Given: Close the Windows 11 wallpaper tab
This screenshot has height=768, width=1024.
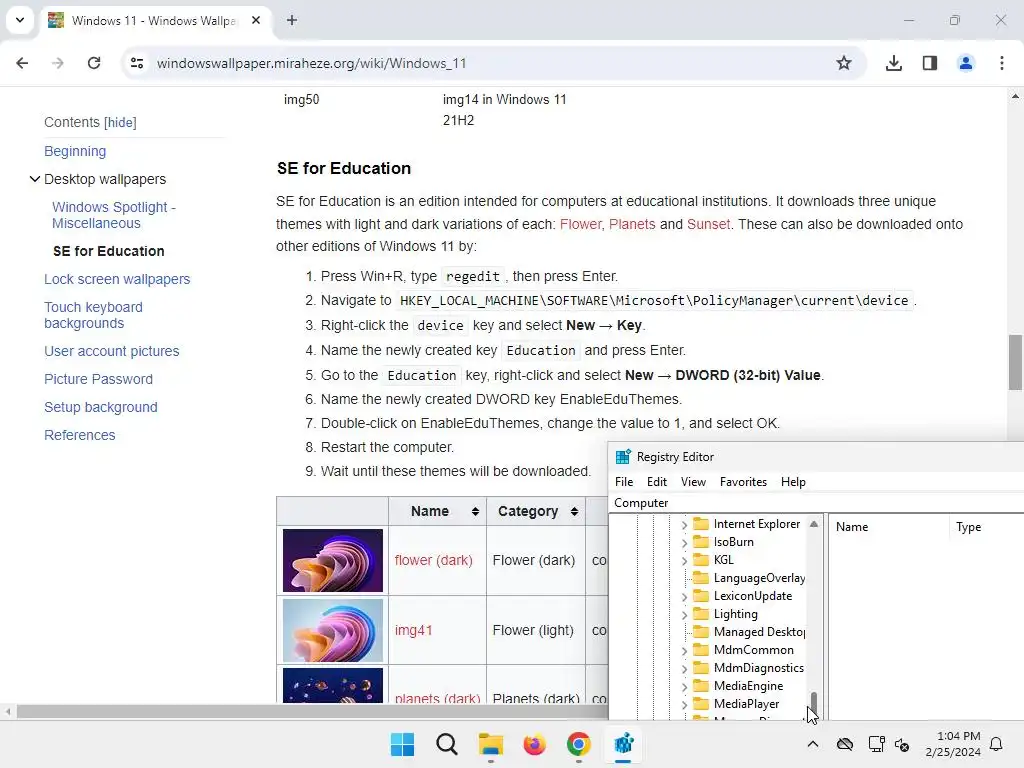Looking at the screenshot, I should click(256, 20).
